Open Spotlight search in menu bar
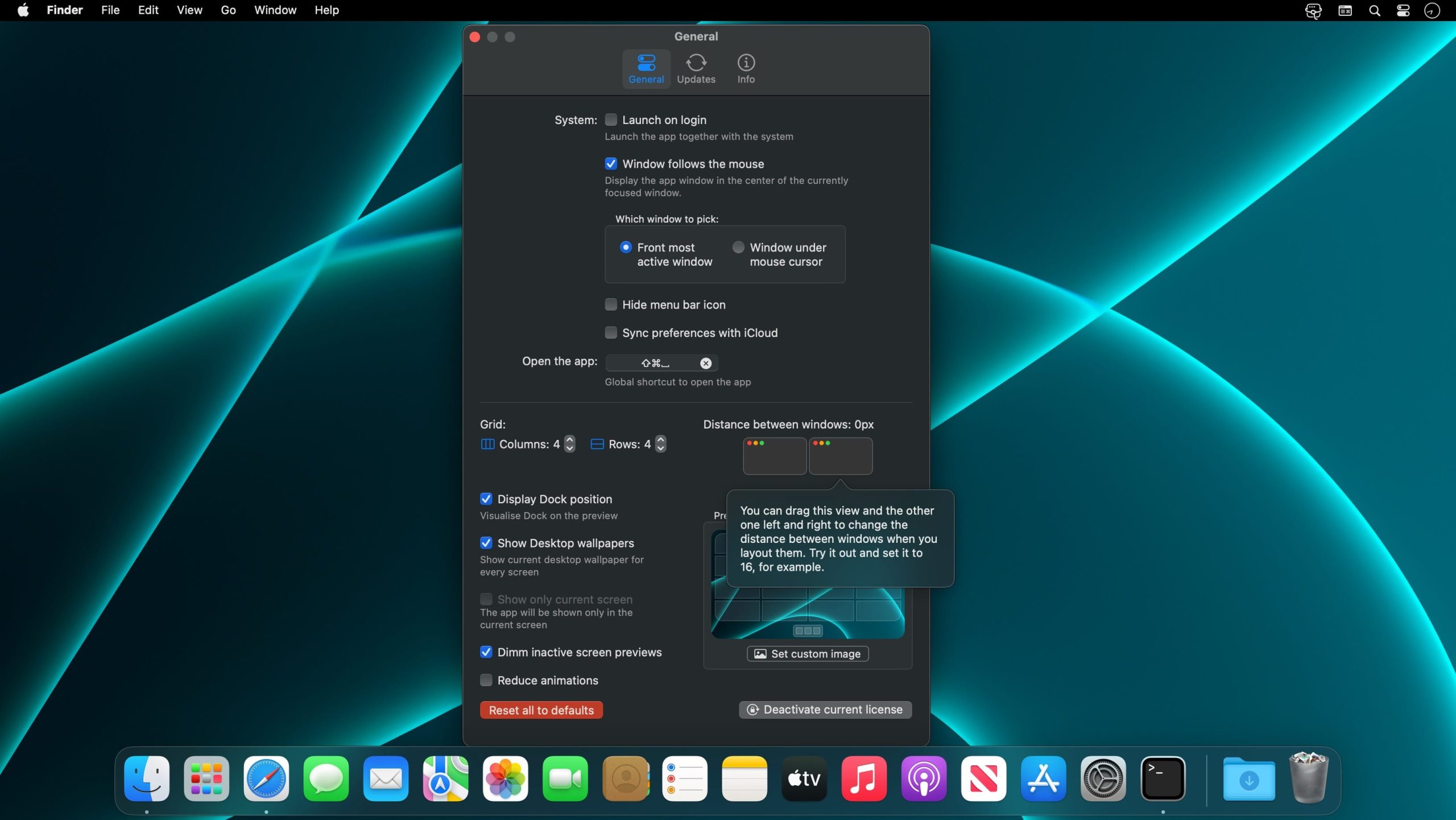 pos(1374,10)
